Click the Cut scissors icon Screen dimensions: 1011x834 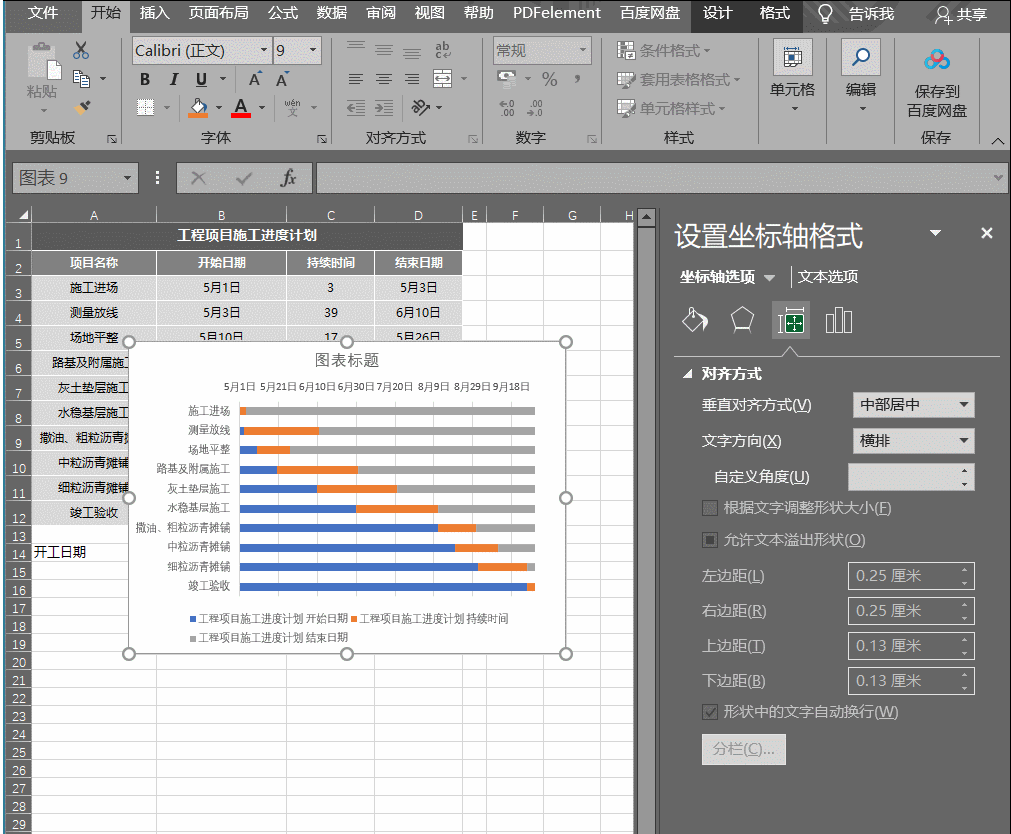(81, 50)
